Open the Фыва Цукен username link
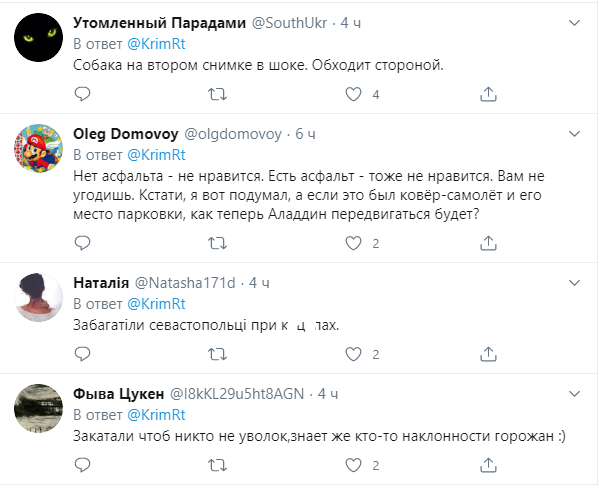The width and height of the screenshot is (599, 486). pos(237,394)
